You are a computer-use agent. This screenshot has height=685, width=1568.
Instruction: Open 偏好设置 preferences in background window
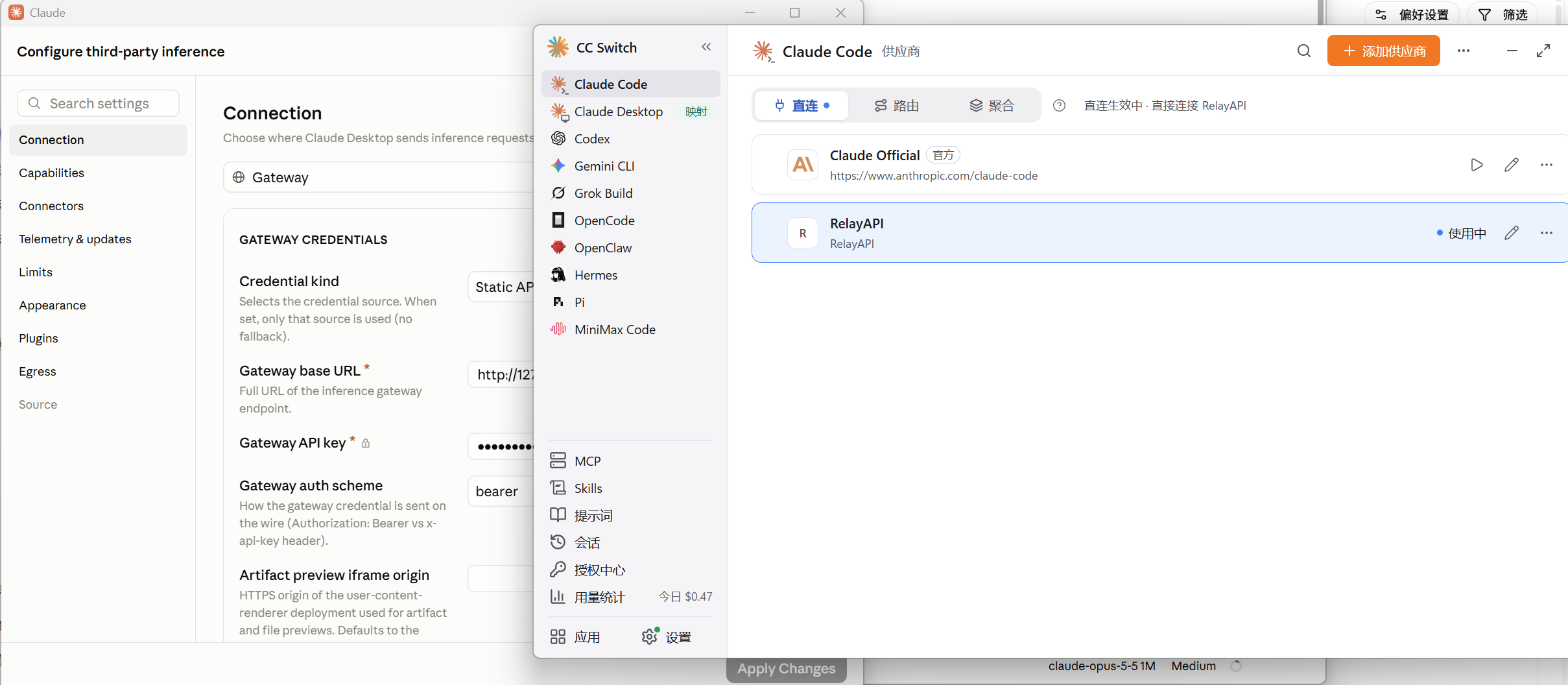(1412, 14)
